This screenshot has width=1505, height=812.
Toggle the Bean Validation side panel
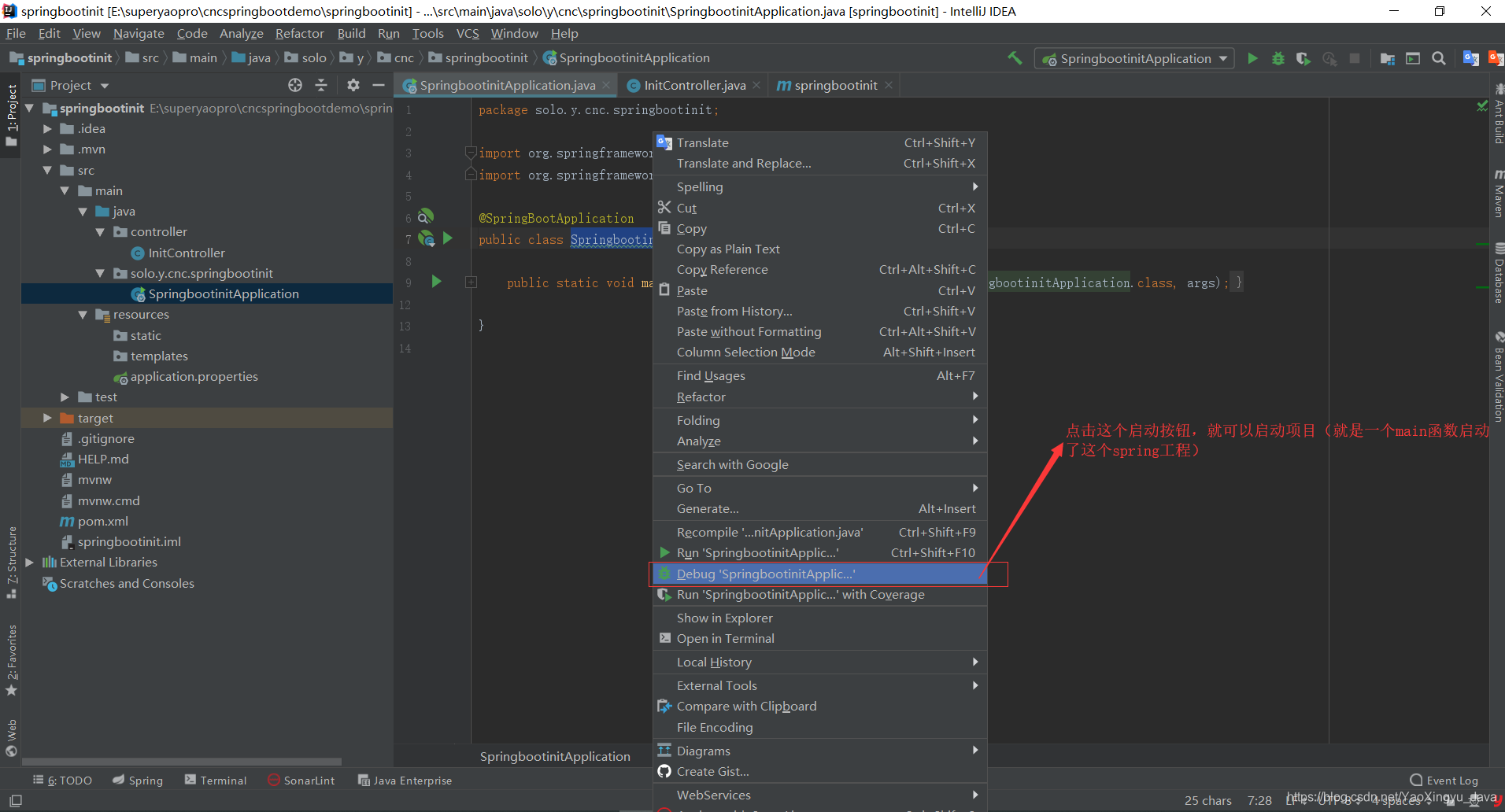point(1498,376)
